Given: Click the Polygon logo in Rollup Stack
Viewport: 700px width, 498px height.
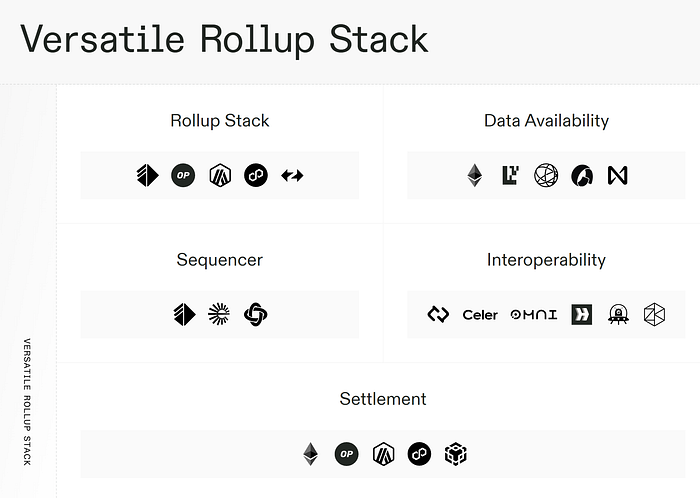Looking at the screenshot, I should (256, 175).
